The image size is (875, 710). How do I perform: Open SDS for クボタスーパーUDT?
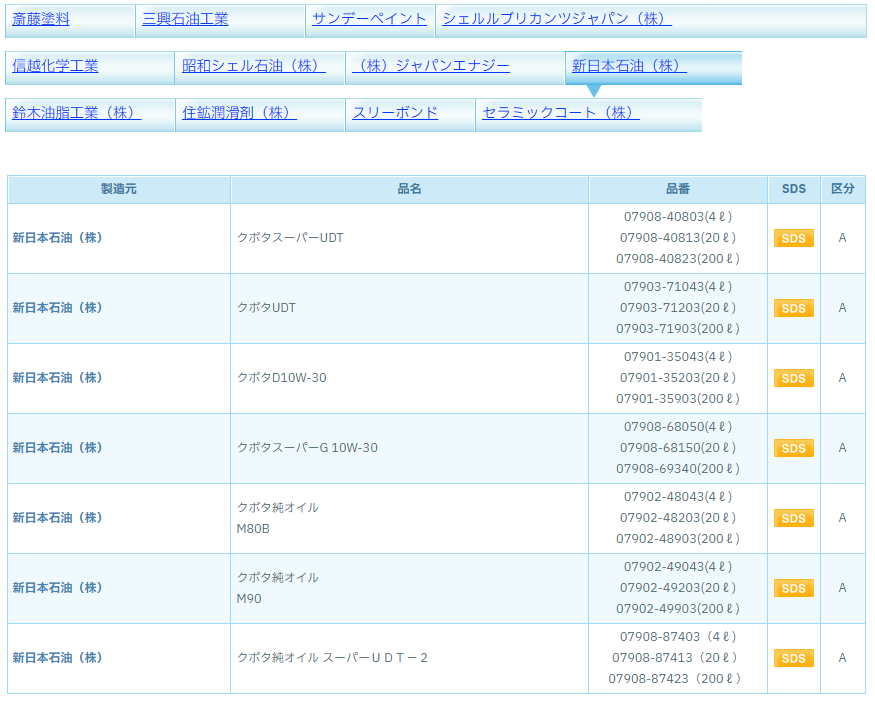pos(793,238)
